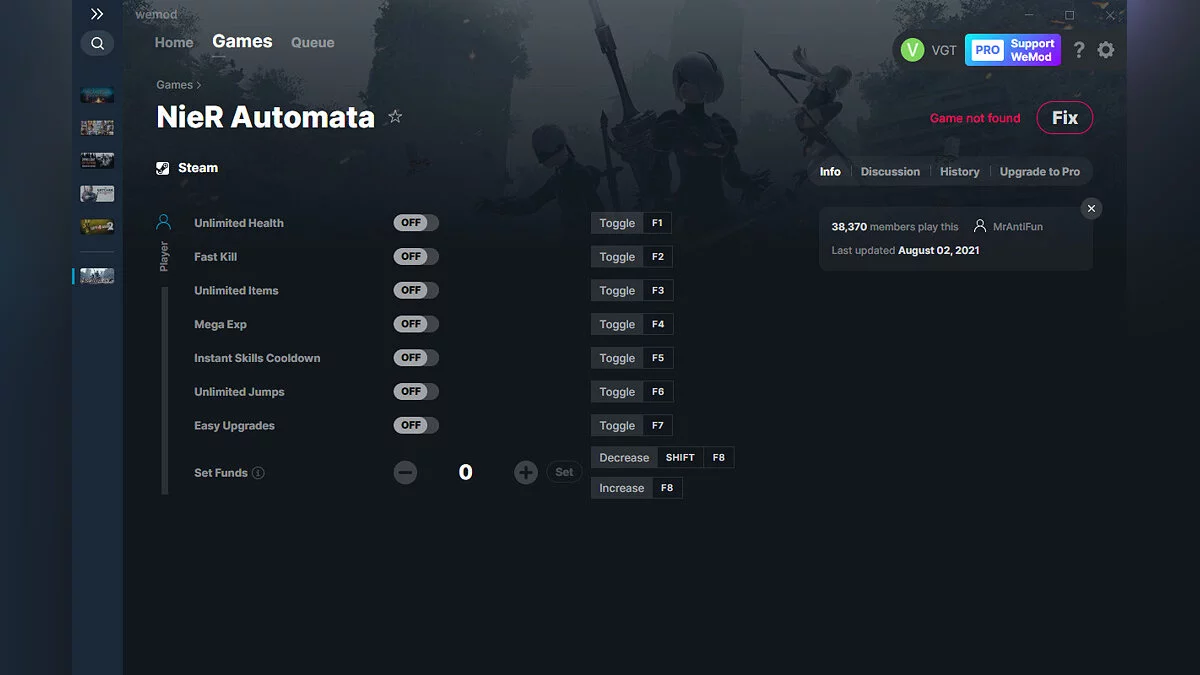This screenshot has width=1200, height=675.
Task: Select the Player category icon
Action: point(164,222)
